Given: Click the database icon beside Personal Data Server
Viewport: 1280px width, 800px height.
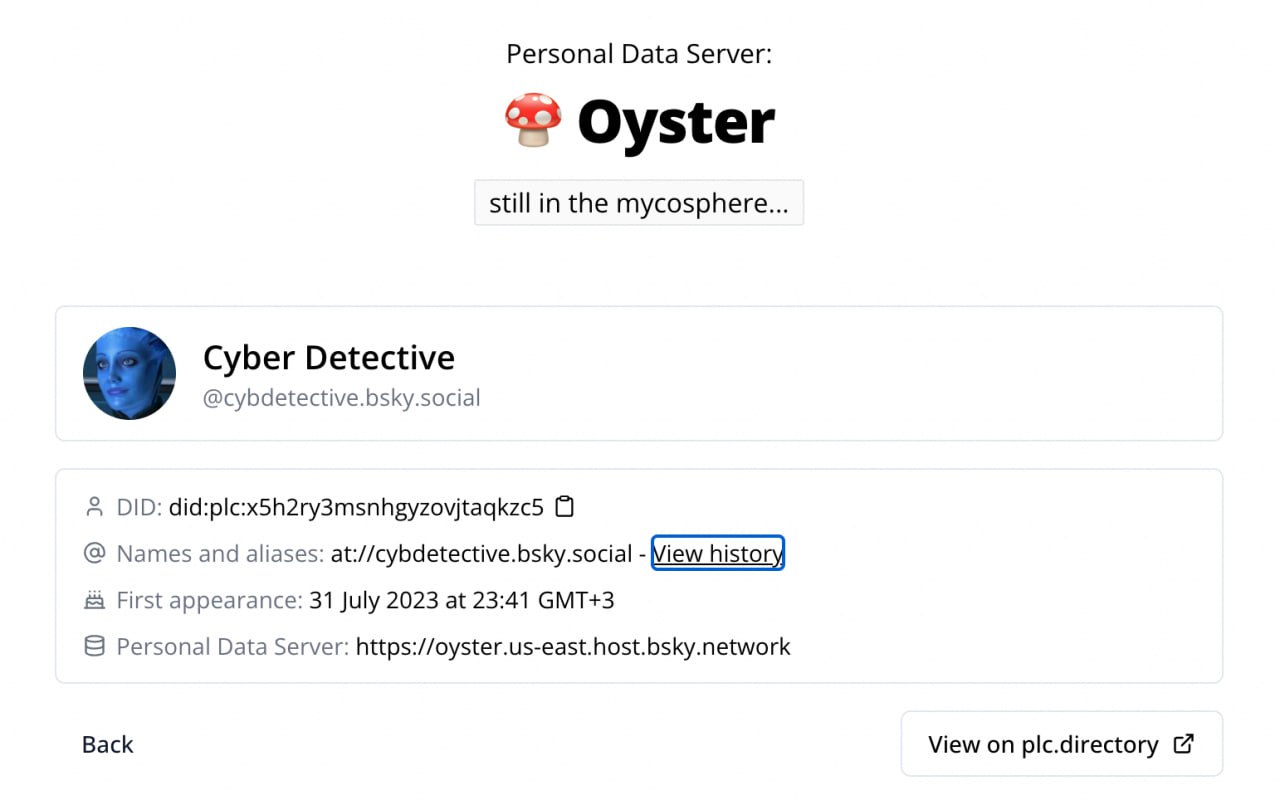Looking at the screenshot, I should coord(94,646).
